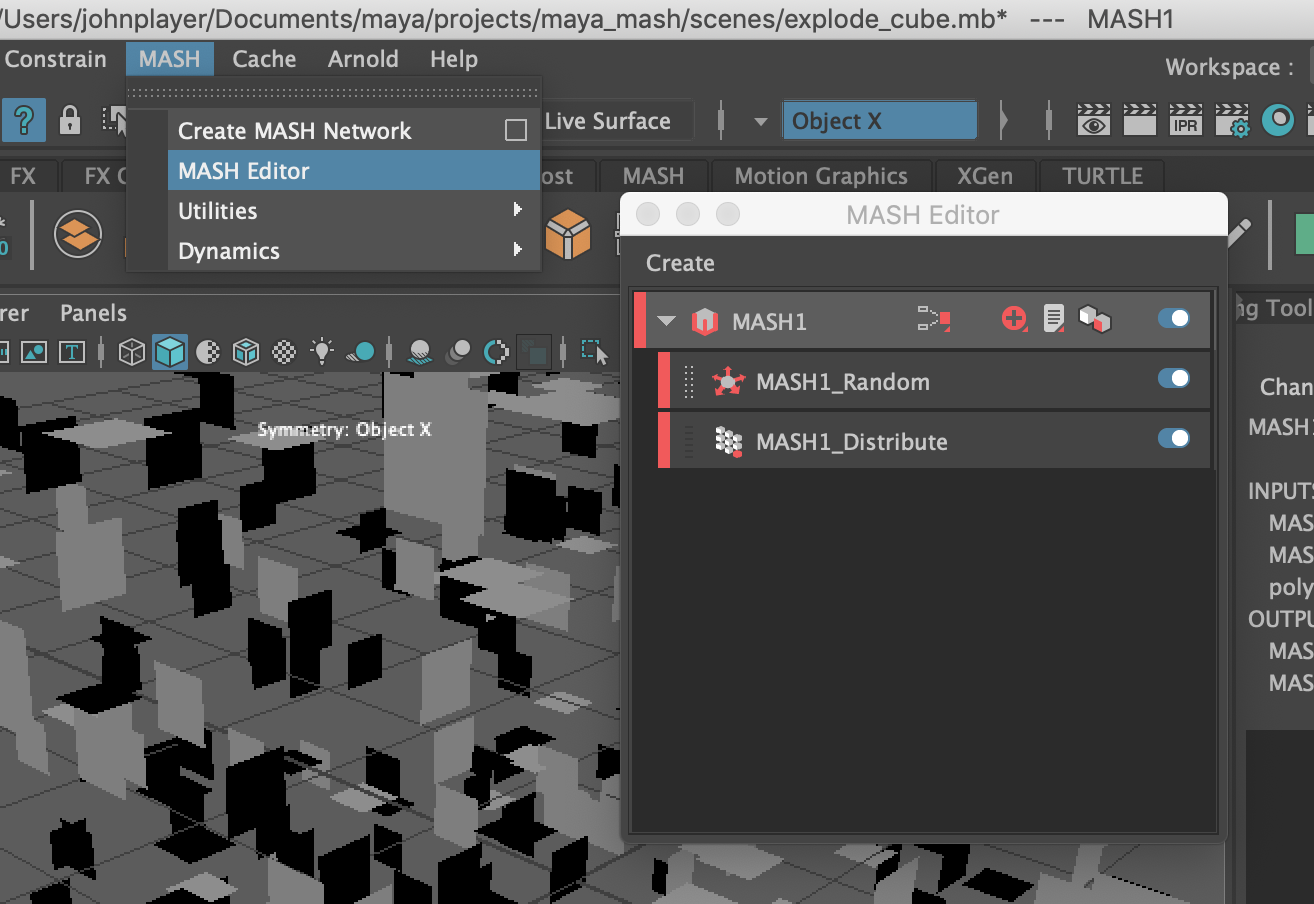Click the Render View eye icon
1314x904 pixels.
tap(1093, 120)
